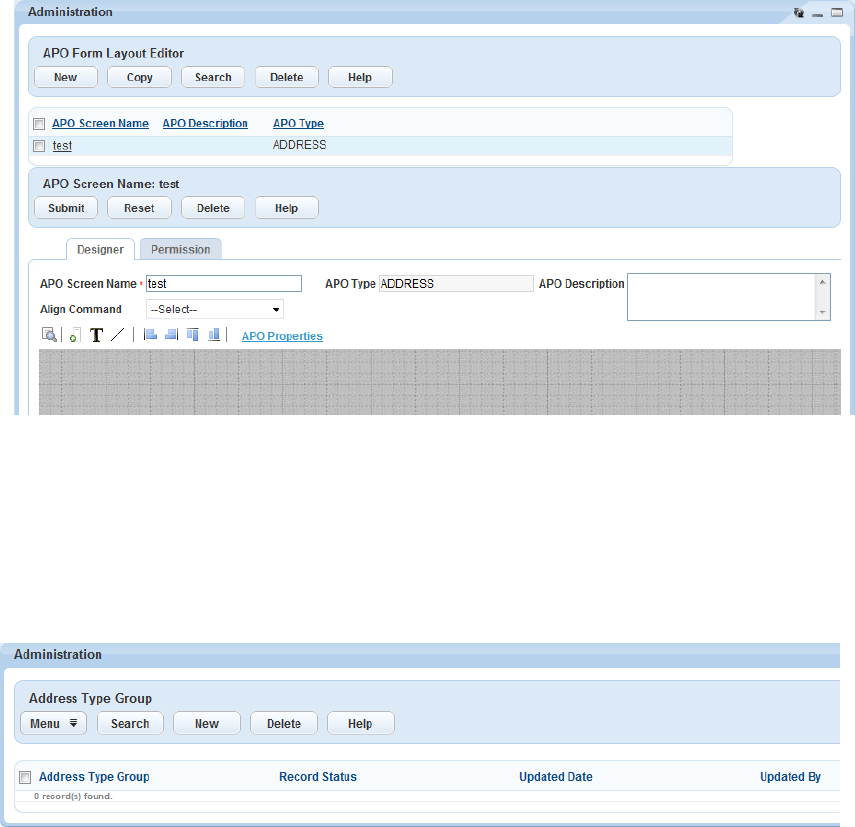The width and height of the screenshot is (855, 827).
Task: Switch to the Designer tab
Action: tap(100, 249)
